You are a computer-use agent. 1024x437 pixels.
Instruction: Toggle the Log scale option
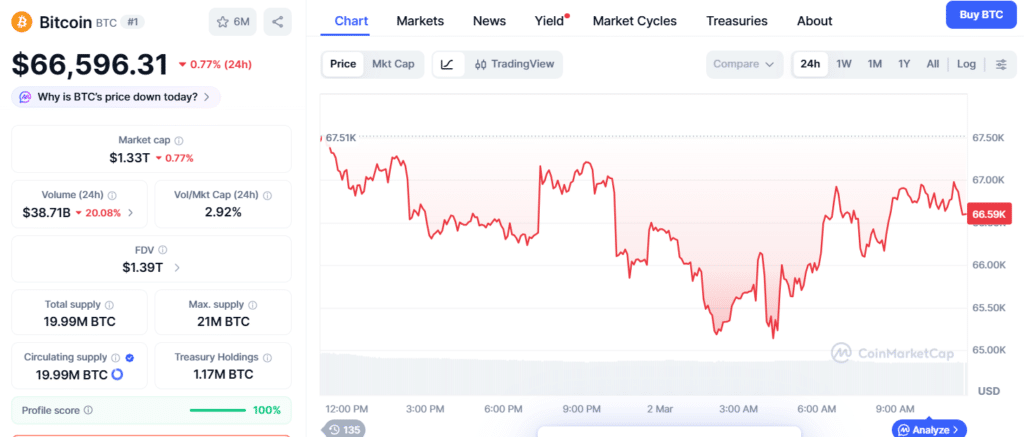point(966,64)
